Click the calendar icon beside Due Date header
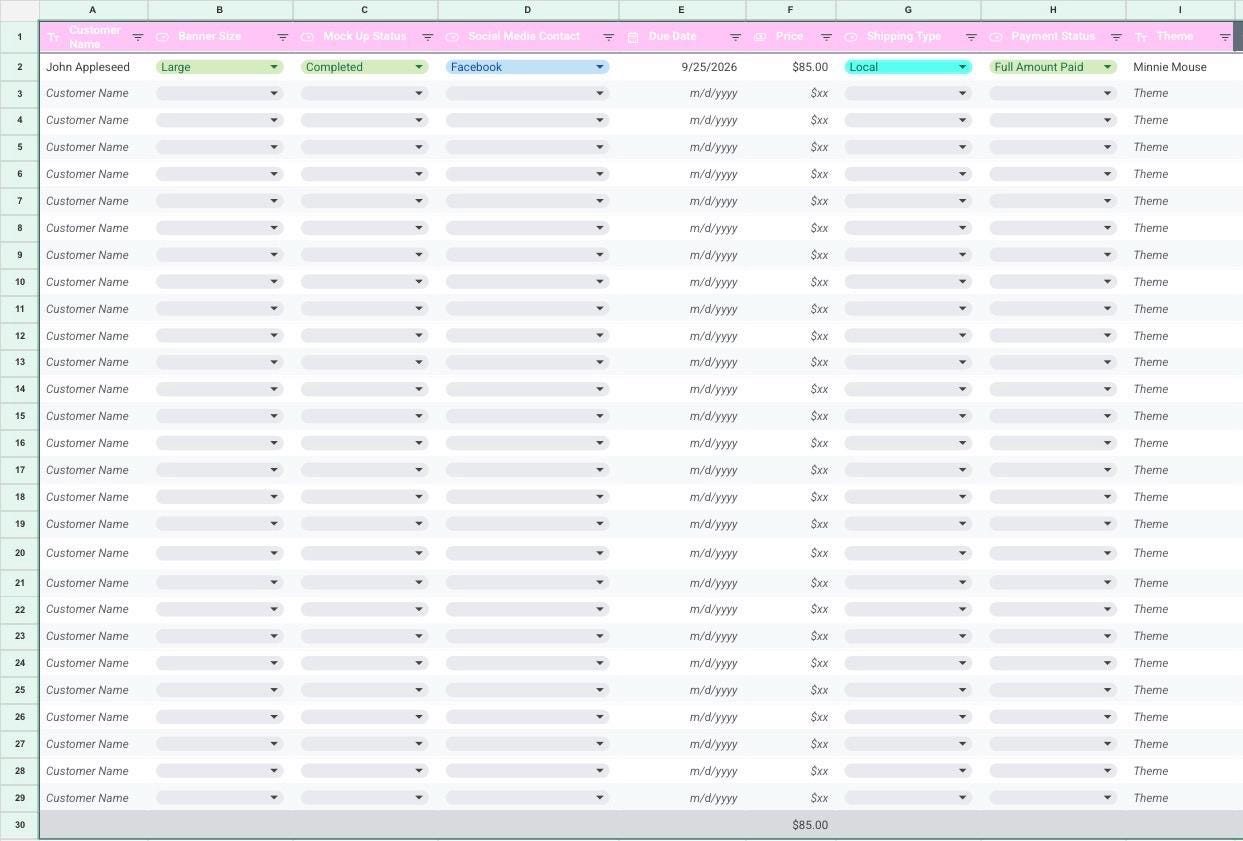 click(x=633, y=37)
